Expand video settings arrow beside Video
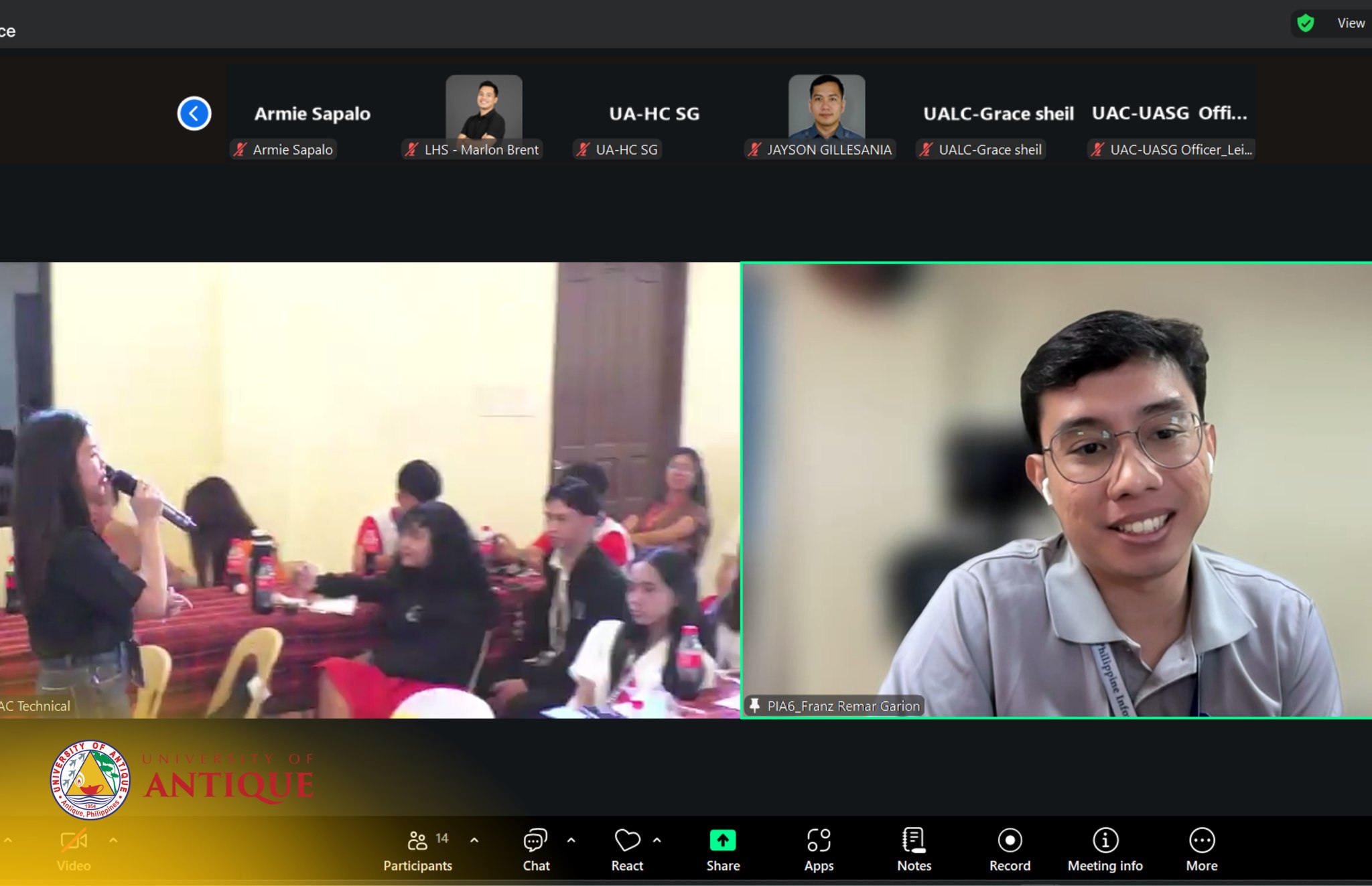1372x886 pixels. 113,840
